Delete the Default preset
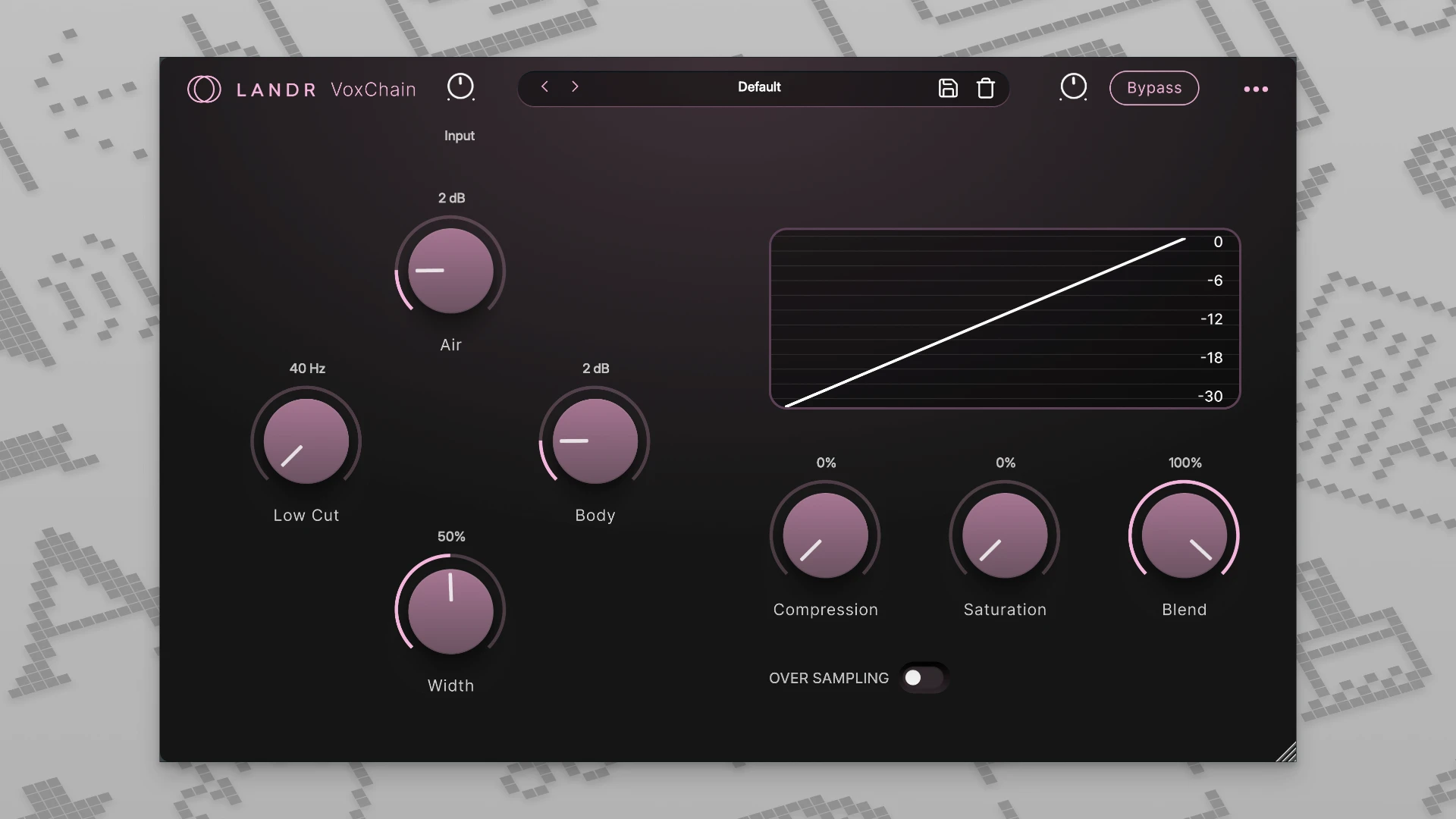The height and width of the screenshot is (819, 1456). click(986, 88)
